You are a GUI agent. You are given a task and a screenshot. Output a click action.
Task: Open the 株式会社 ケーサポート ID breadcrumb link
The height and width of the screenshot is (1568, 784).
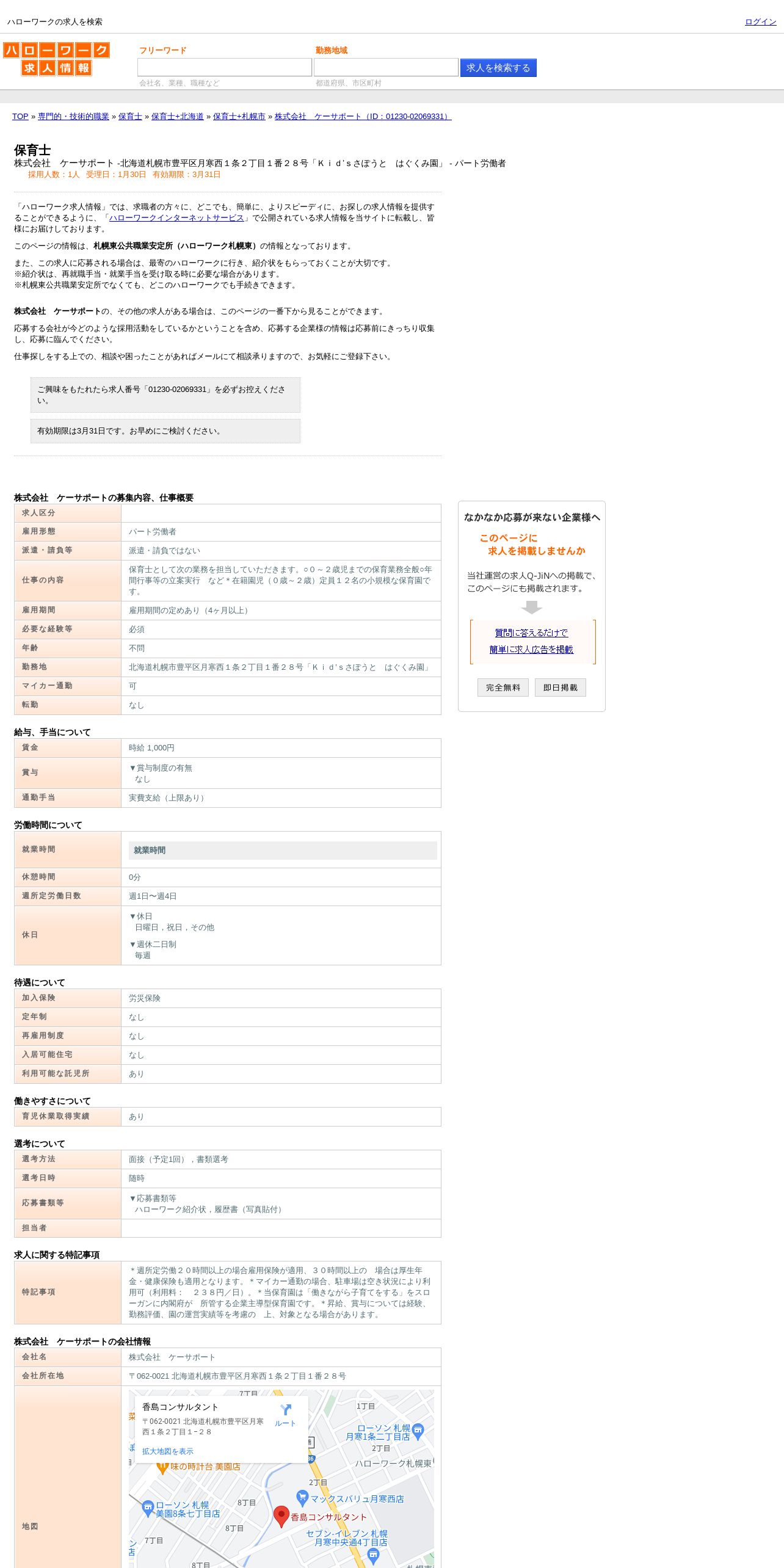363,117
